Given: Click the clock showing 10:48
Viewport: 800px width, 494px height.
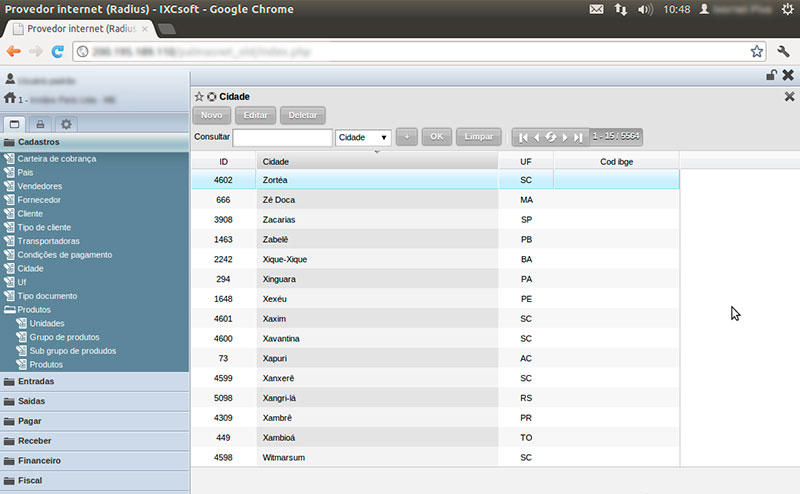Looking at the screenshot, I should 677,9.
